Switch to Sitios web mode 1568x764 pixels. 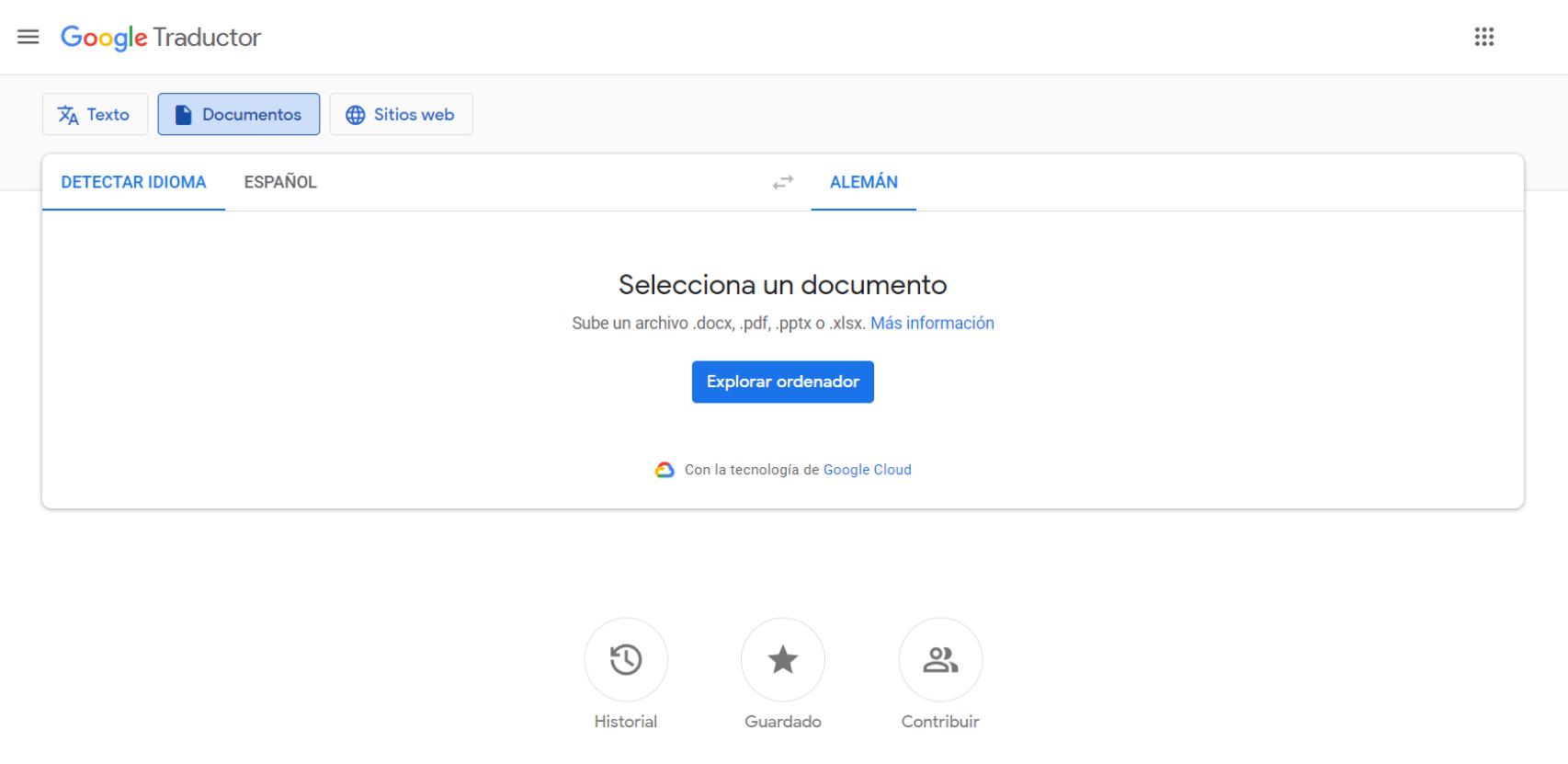coord(401,114)
